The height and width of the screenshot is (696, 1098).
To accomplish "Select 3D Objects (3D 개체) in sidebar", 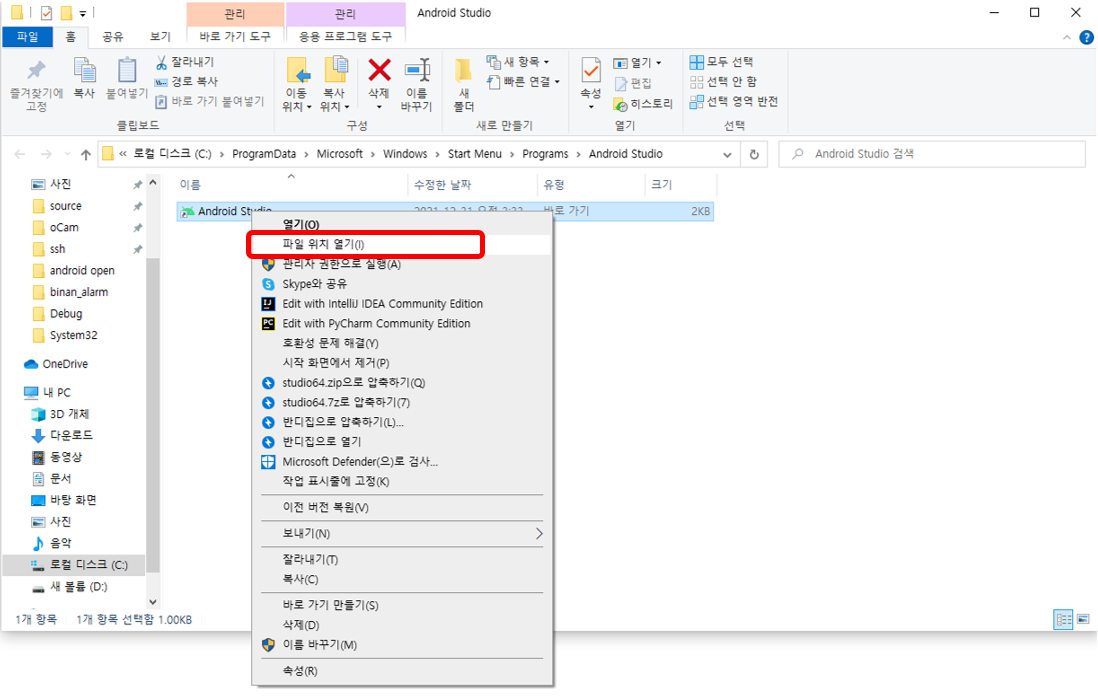I will pos(60,414).
